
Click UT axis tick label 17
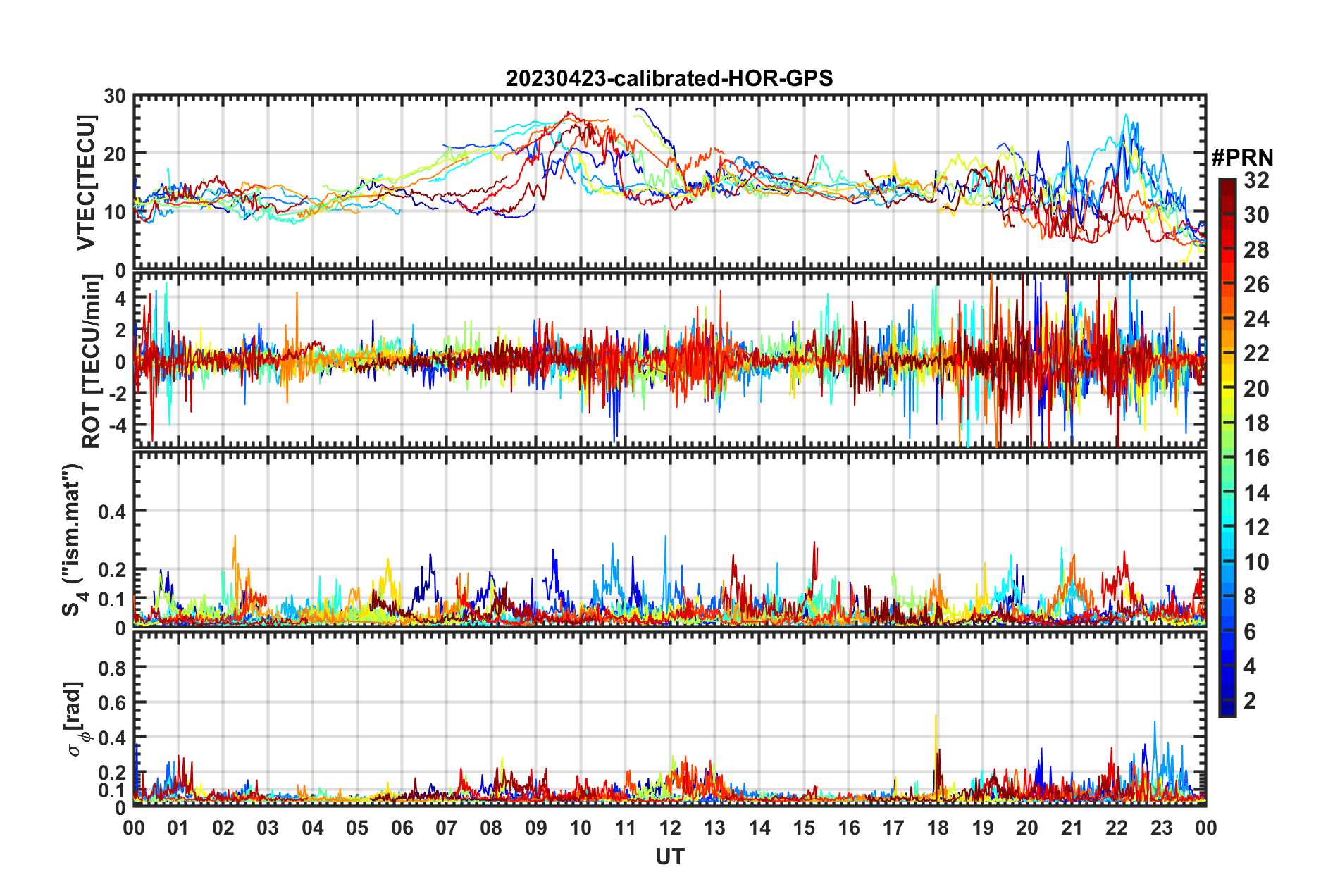coord(893,828)
